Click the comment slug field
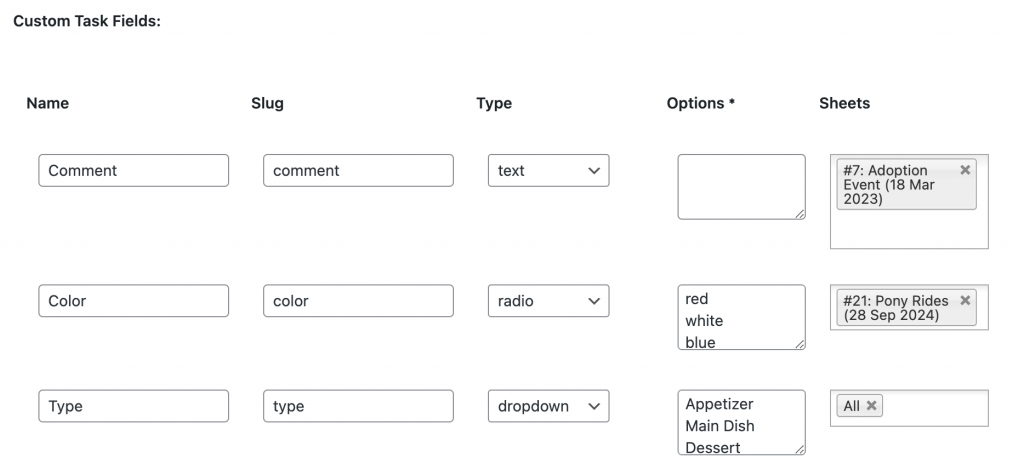 click(x=358, y=170)
